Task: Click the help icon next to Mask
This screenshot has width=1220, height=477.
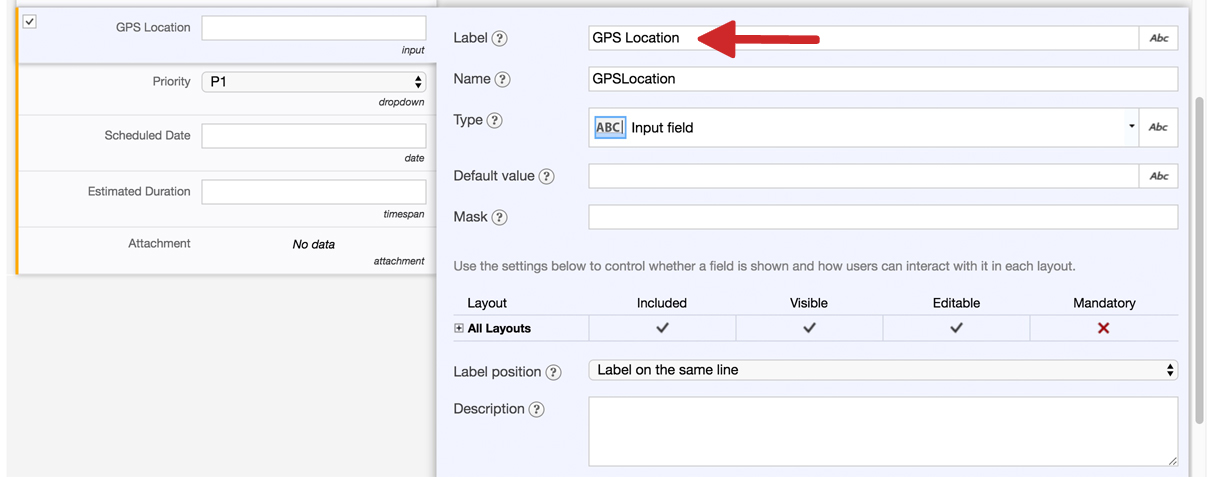Action: tap(499, 218)
